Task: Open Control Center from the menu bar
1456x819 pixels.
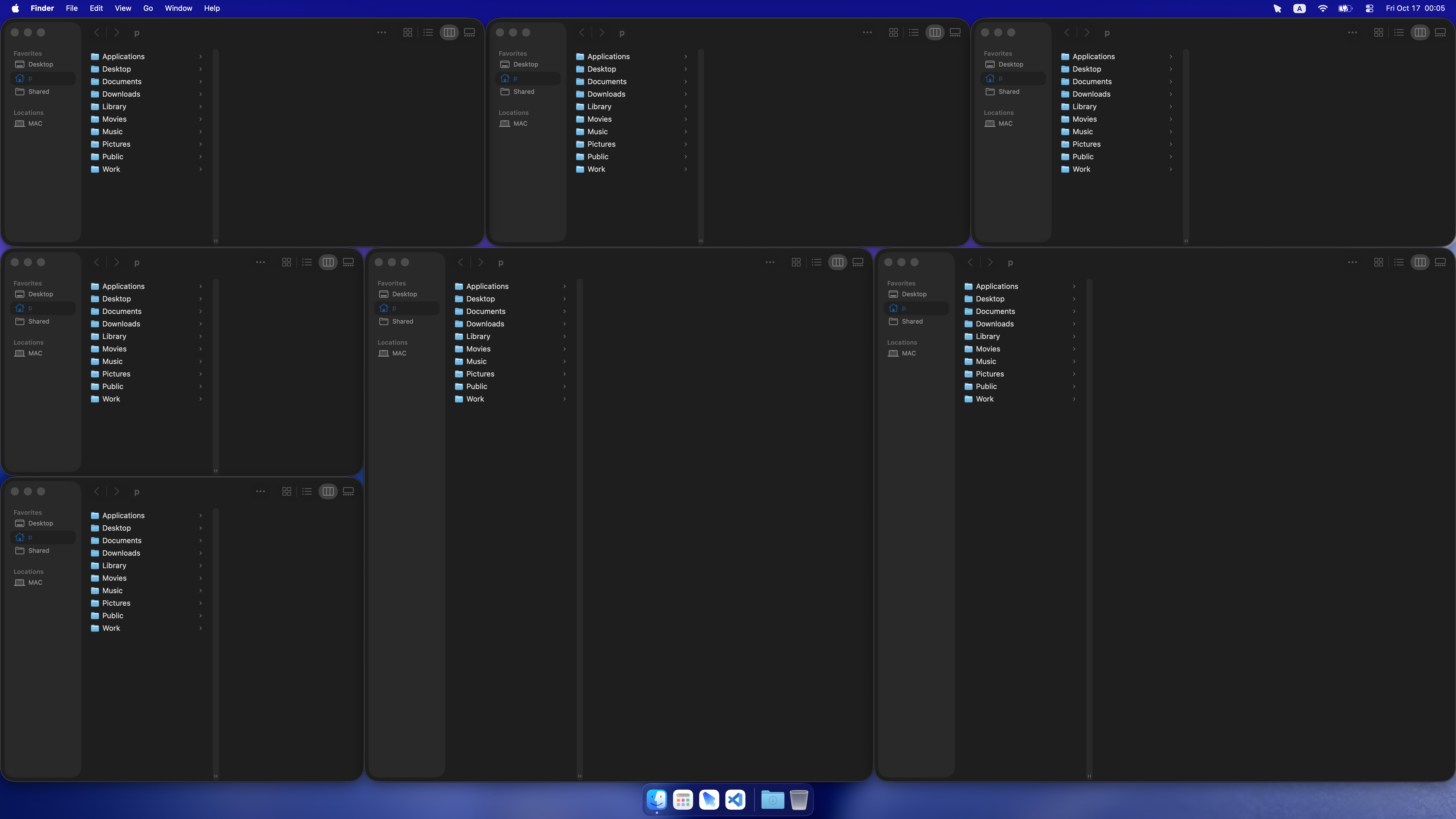Action: pos(1370,9)
